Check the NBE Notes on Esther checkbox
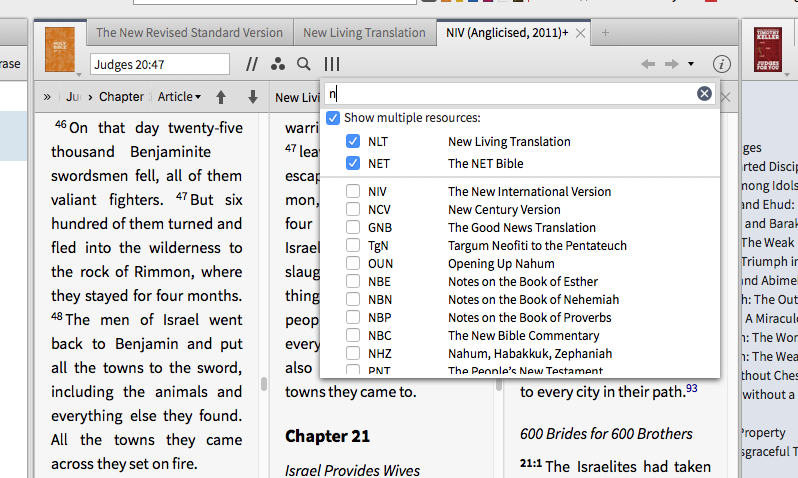798x478 pixels. pyautogui.click(x=353, y=281)
